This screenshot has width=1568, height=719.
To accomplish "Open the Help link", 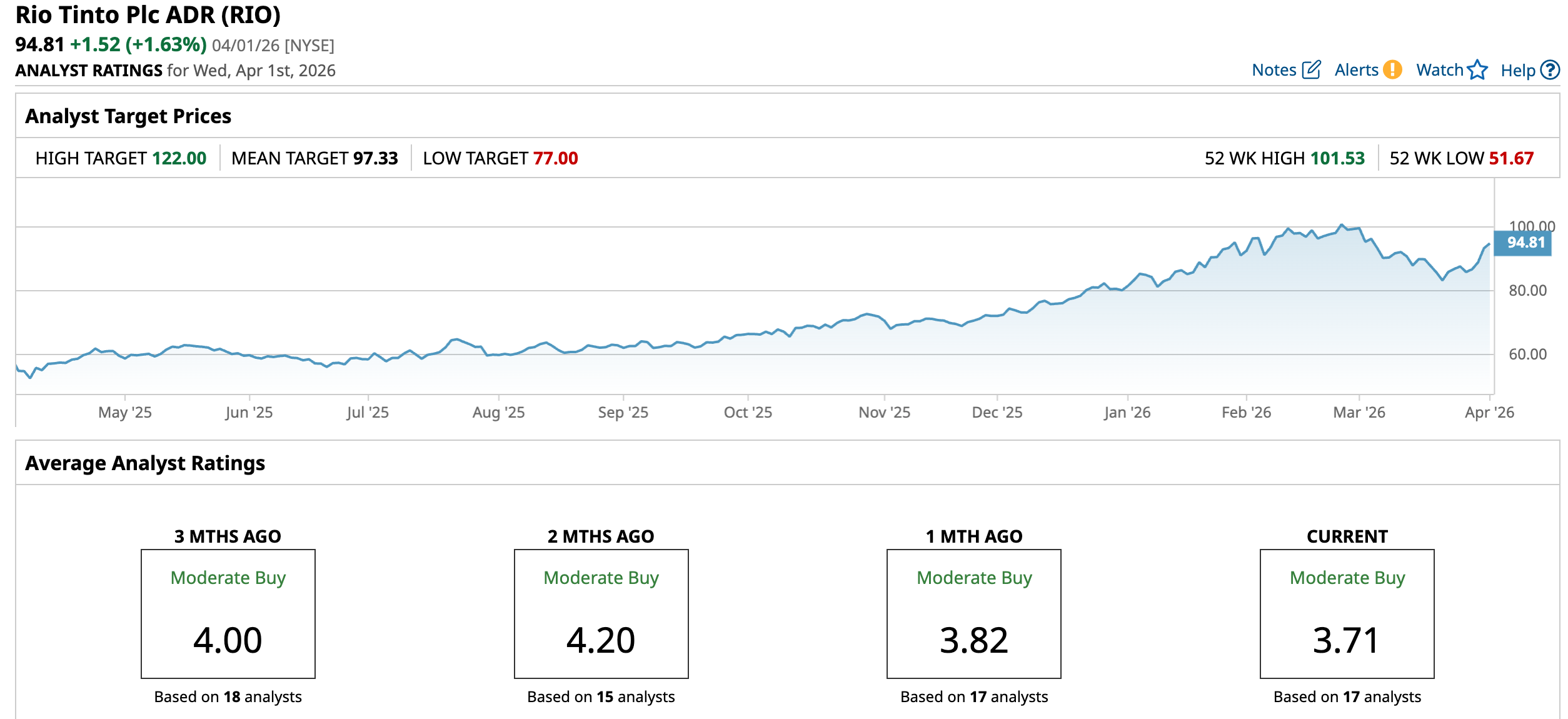I will (1517, 71).
